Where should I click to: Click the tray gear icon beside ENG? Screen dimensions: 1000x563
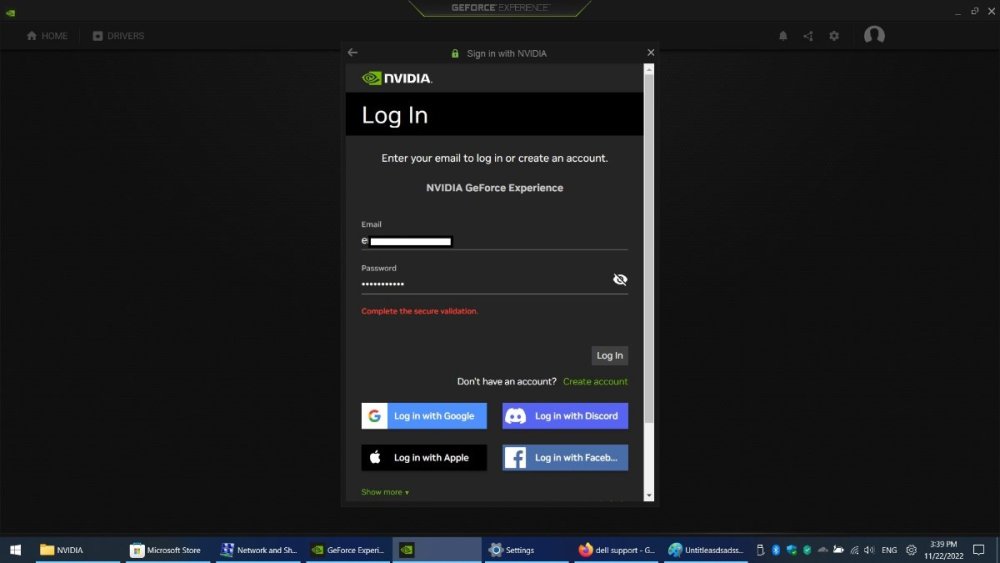coord(911,550)
